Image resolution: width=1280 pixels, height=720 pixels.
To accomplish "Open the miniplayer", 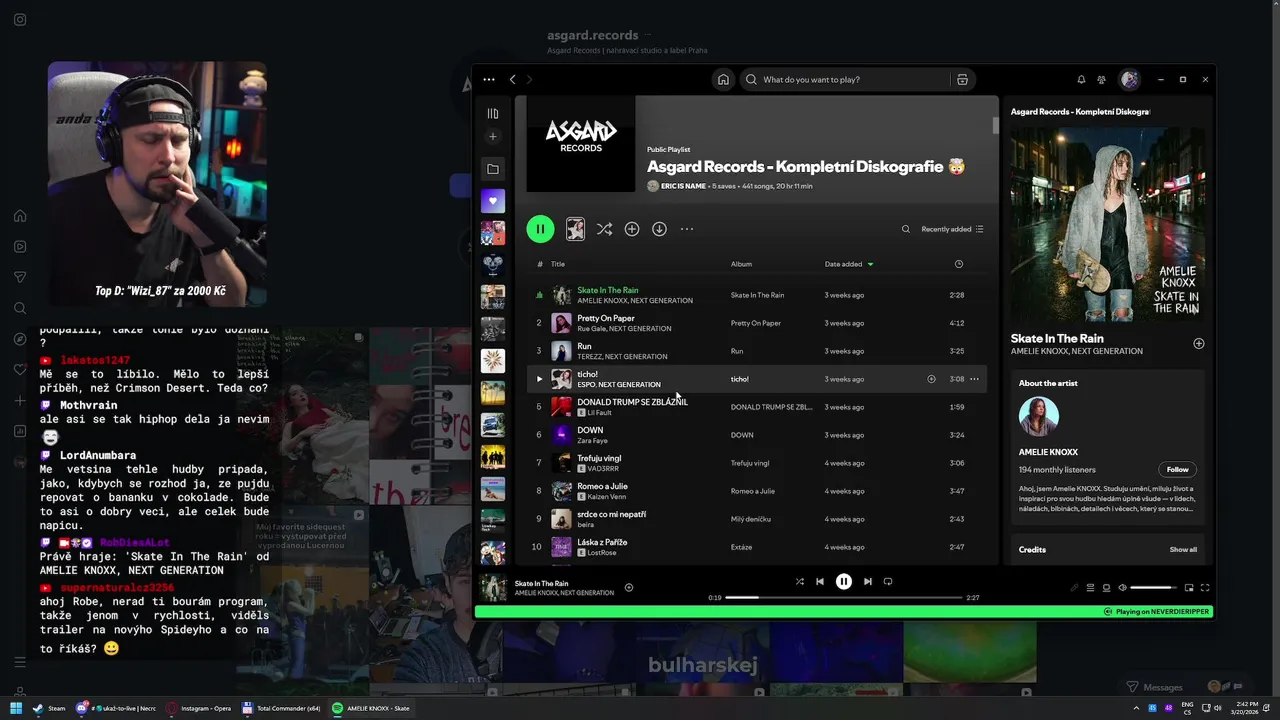I will coord(1189,588).
